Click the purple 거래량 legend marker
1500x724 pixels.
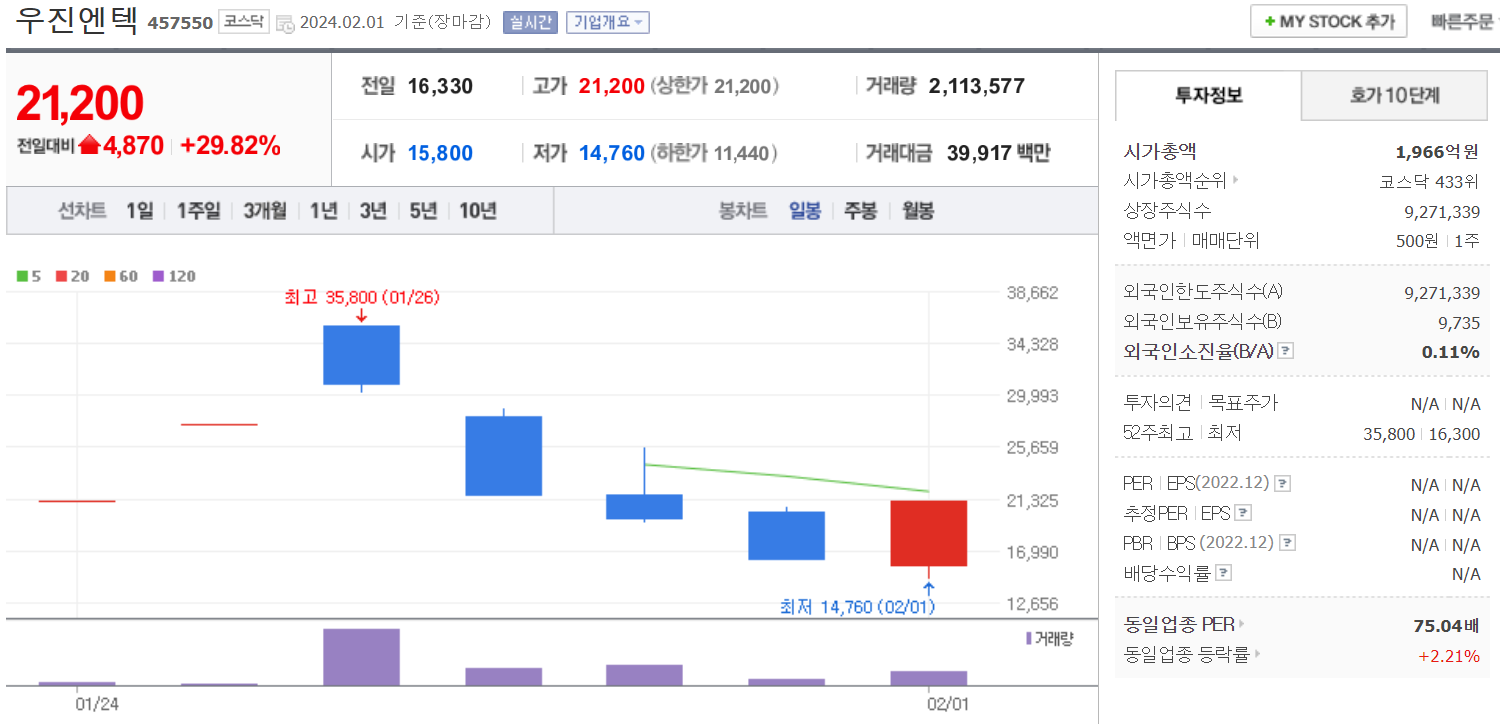tap(1029, 638)
